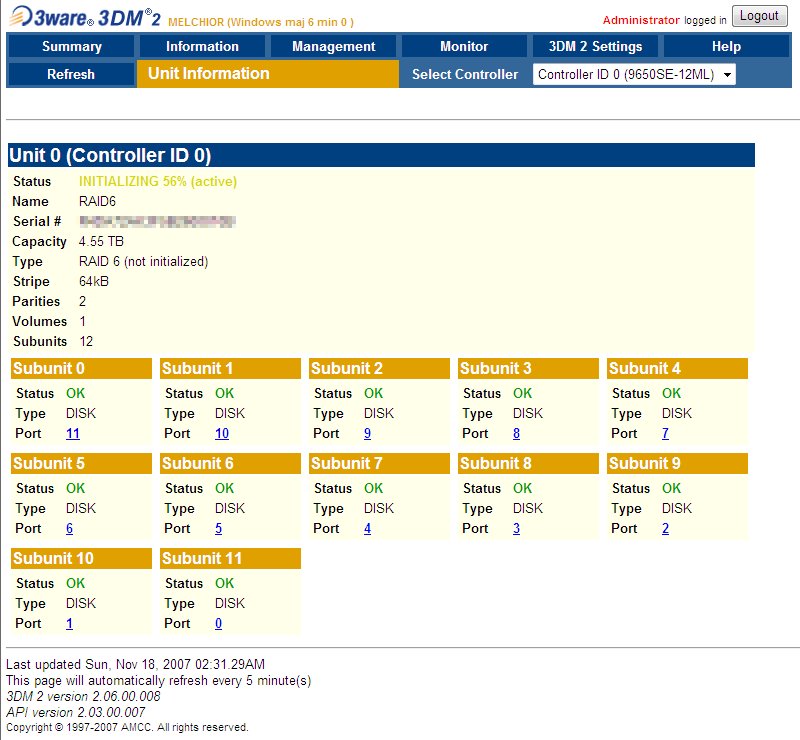Open the Information menu
The height and width of the screenshot is (740, 800).
pos(202,46)
